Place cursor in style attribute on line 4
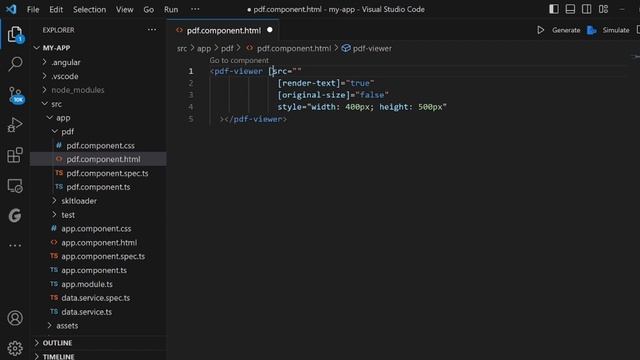Image resolution: width=640 pixels, height=360 pixels. click(362, 107)
